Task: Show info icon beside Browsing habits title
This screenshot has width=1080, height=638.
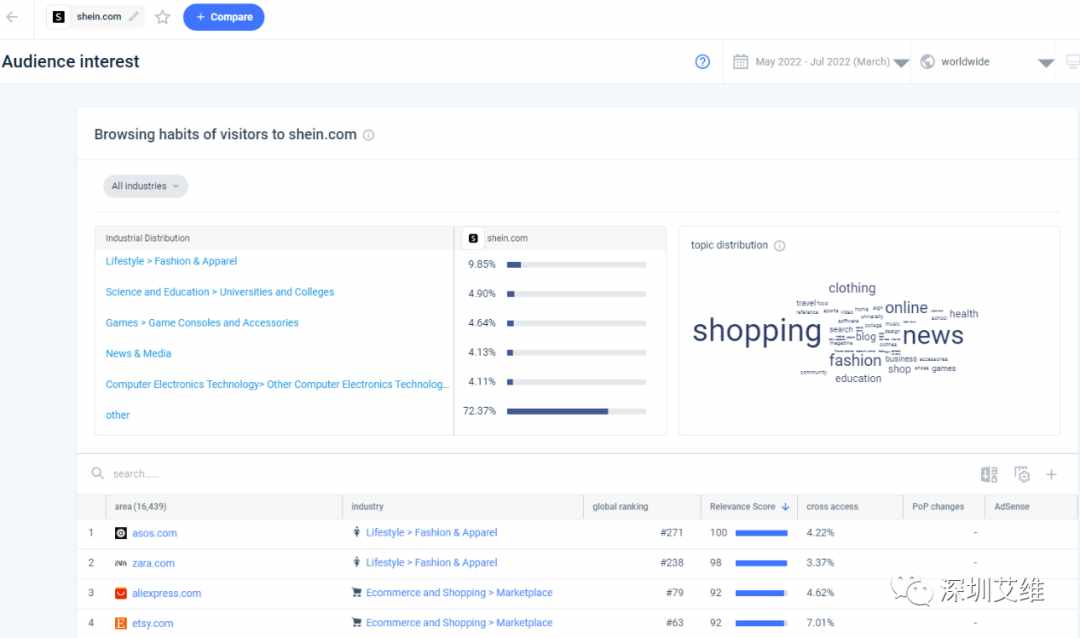Action: point(368,135)
